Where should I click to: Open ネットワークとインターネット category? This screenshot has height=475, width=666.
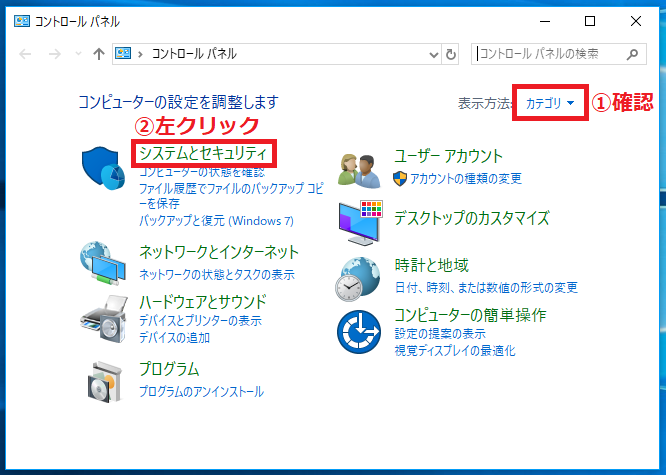coord(219,252)
